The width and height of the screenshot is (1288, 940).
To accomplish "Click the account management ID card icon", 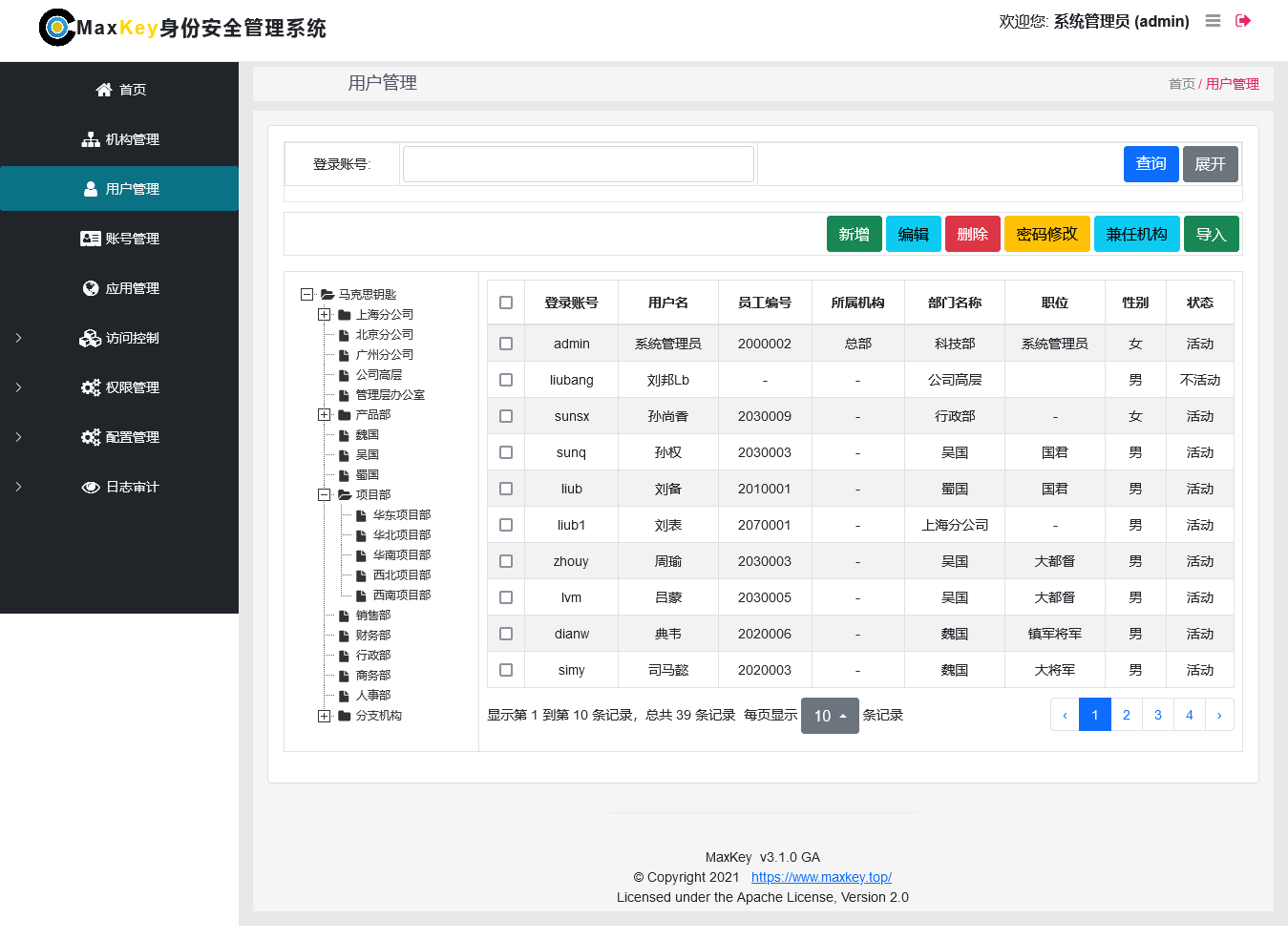I will point(91,239).
